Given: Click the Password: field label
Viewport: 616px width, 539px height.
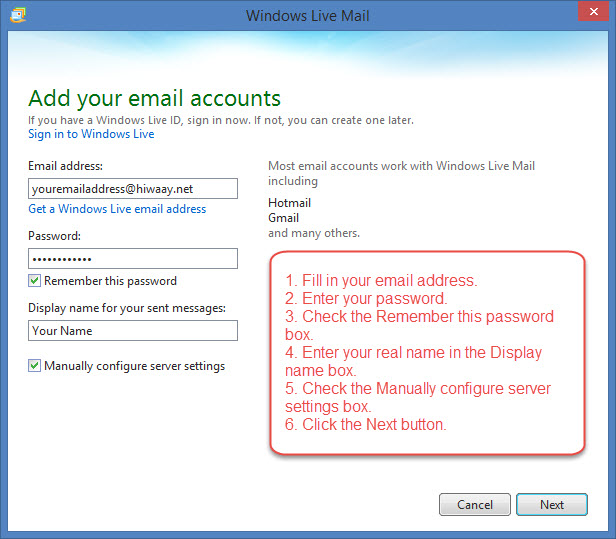Looking at the screenshot, I should point(55,236).
